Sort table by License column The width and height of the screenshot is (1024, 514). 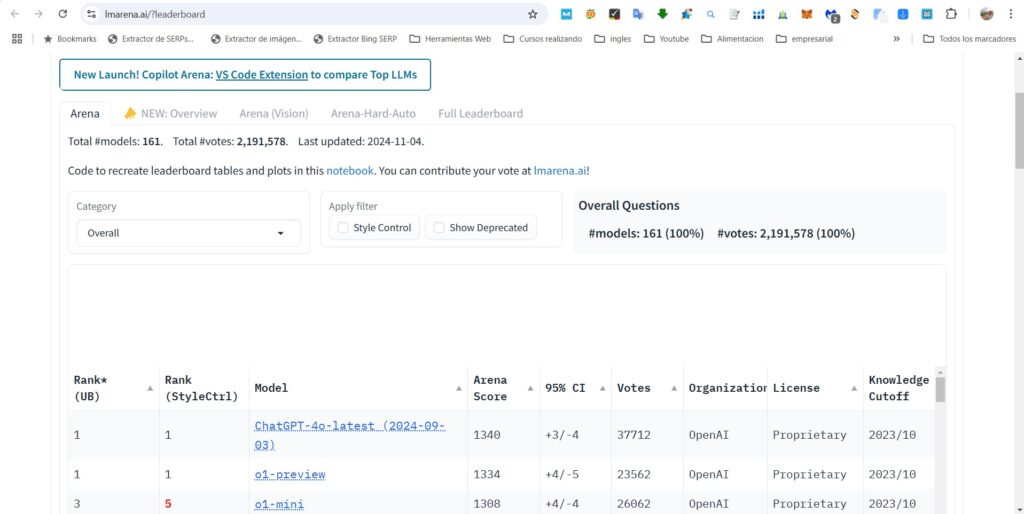[854, 388]
